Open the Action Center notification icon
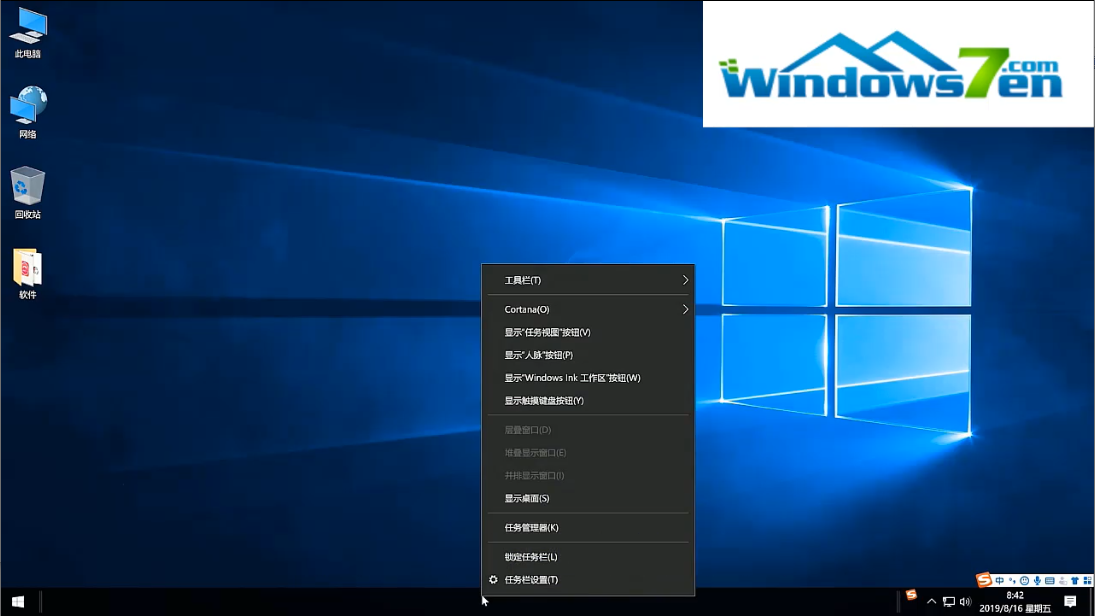The width and height of the screenshot is (1095, 616). 1071,601
